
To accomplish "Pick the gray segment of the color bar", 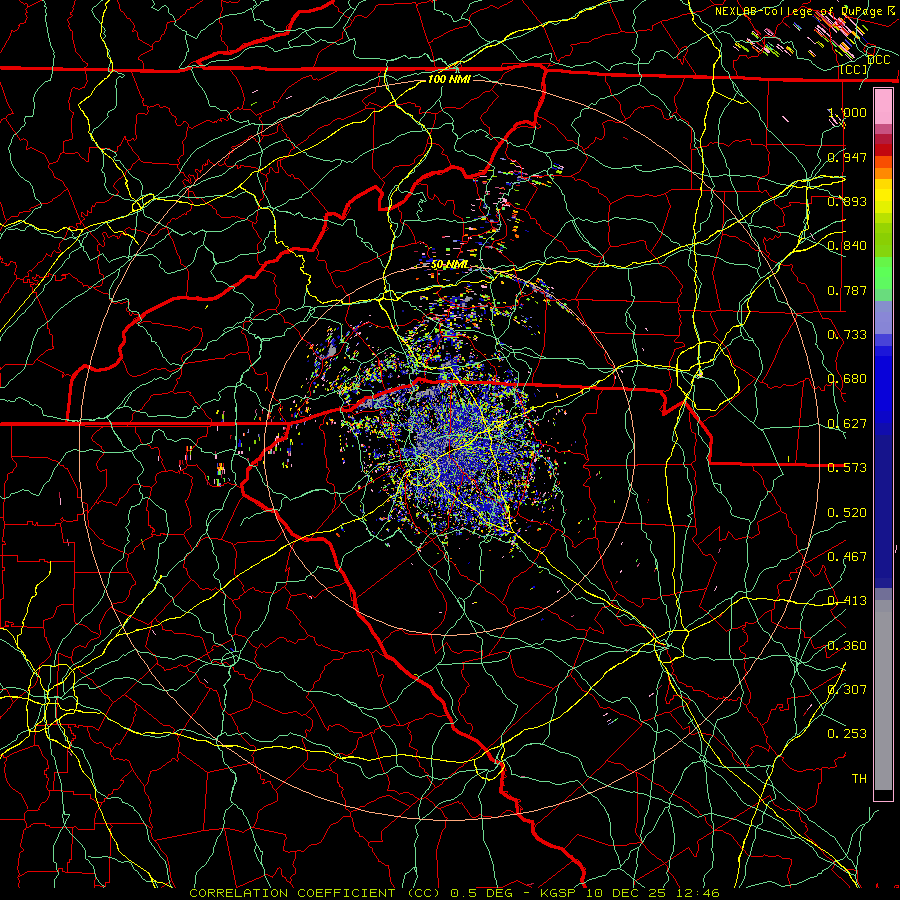I will coord(883,695).
